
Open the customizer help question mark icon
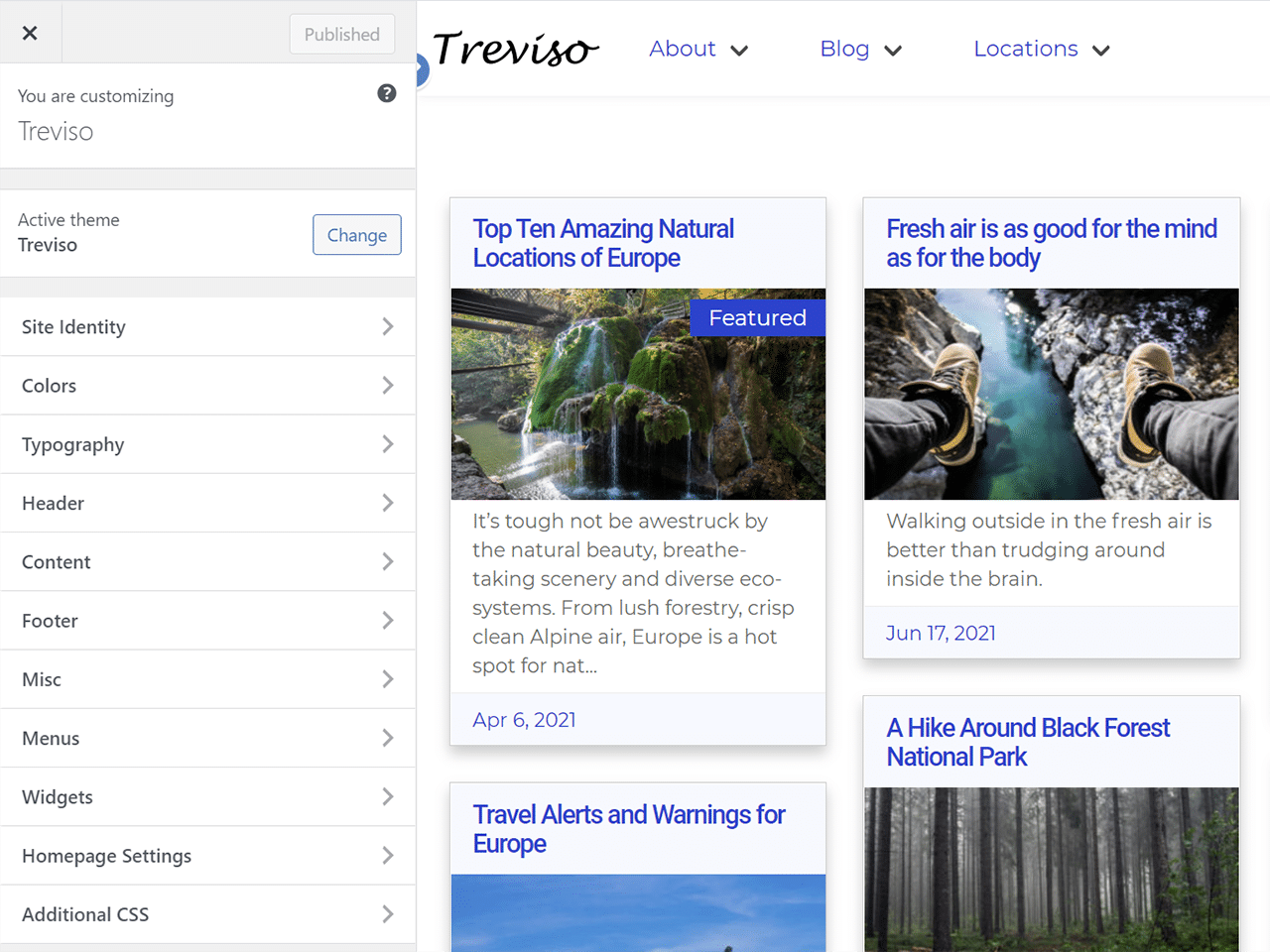[x=387, y=93]
